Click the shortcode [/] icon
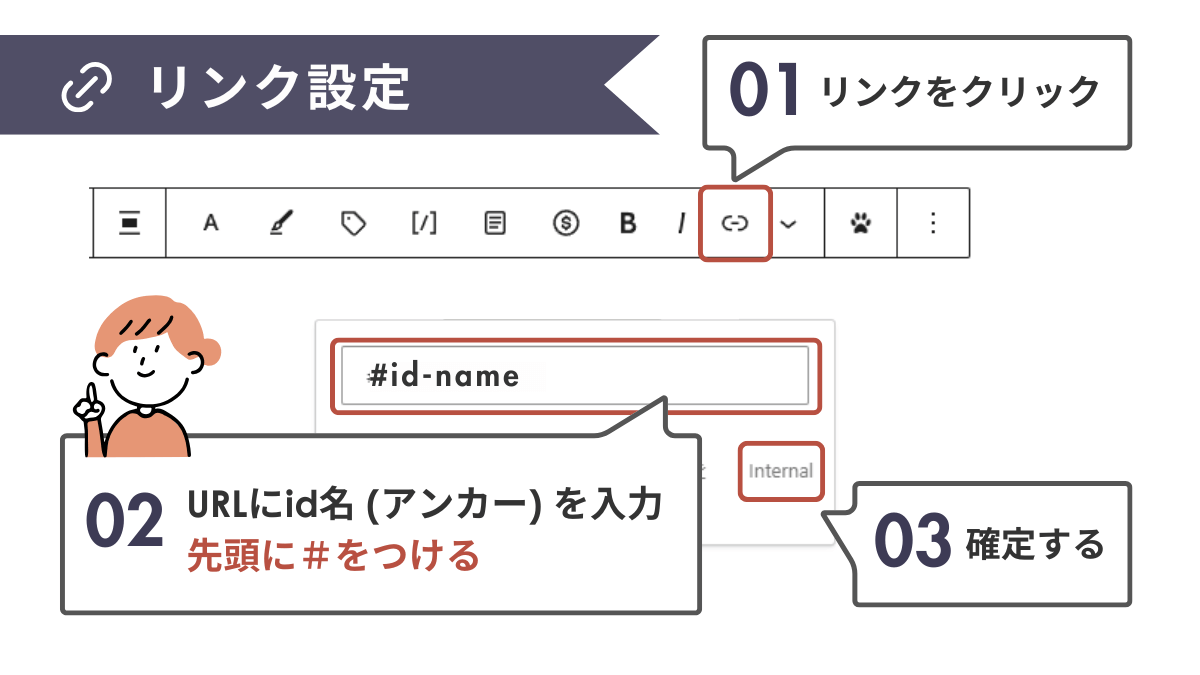The image size is (1200, 675). click(x=424, y=224)
